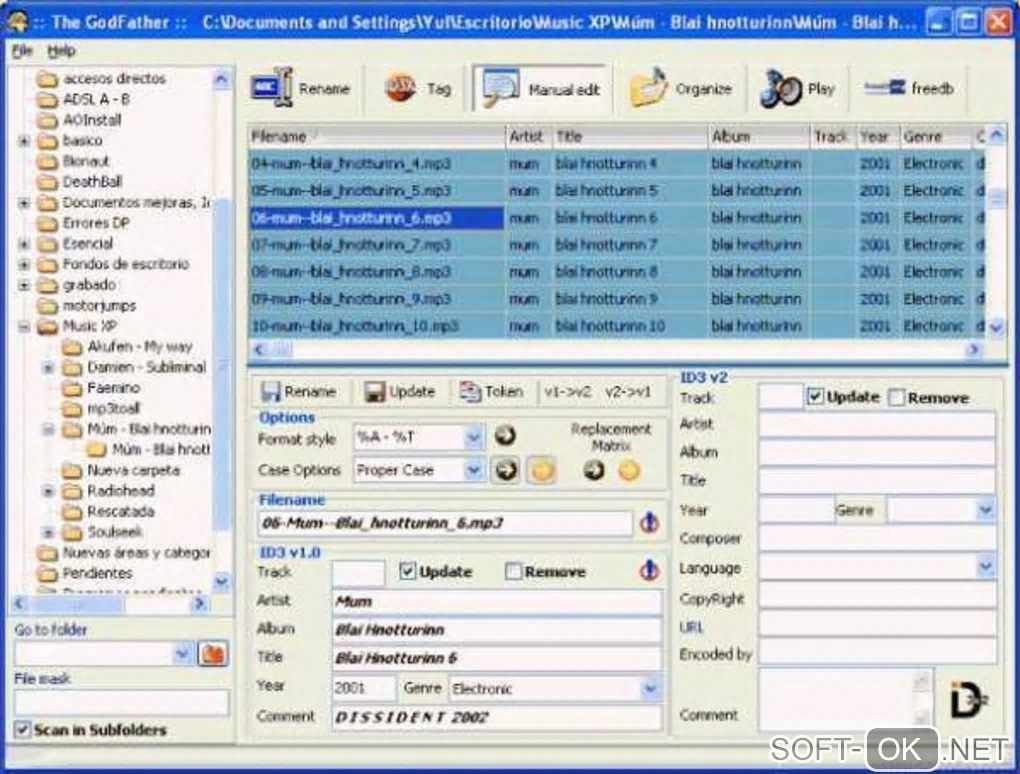This screenshot has height=774, width=1020.
Task: Click the v2->v1 copy button
Action: click(627, 392)
